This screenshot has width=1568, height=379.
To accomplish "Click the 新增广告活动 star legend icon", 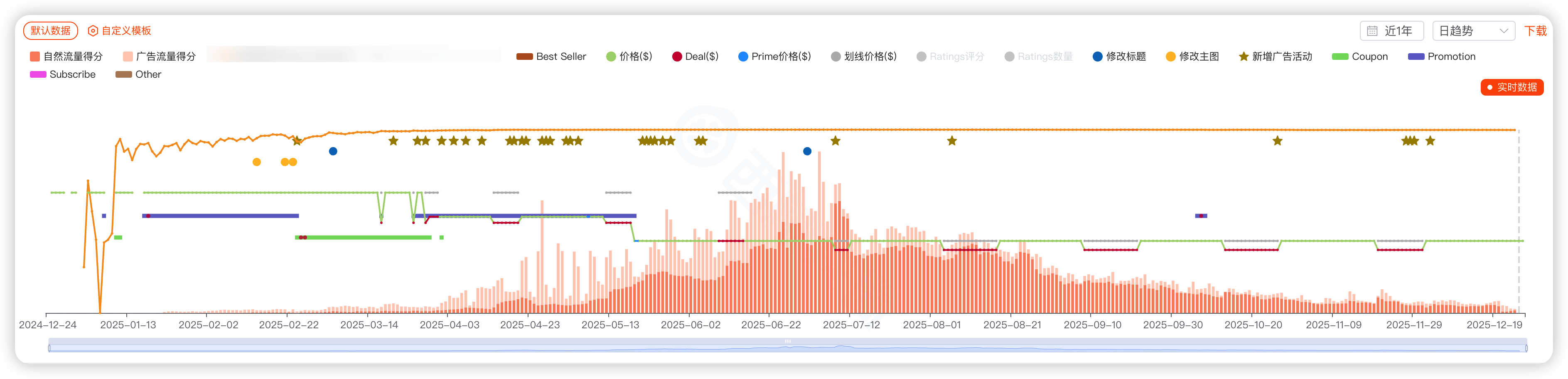I will [1244, 57].
